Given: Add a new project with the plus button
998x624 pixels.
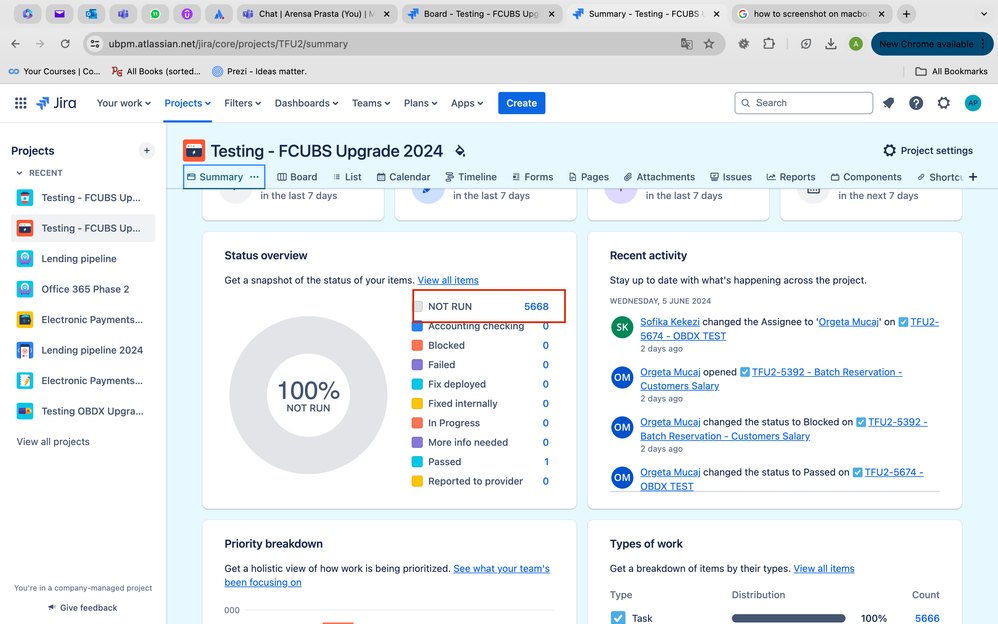Looking at the screenshot, I should click(146, 151).
